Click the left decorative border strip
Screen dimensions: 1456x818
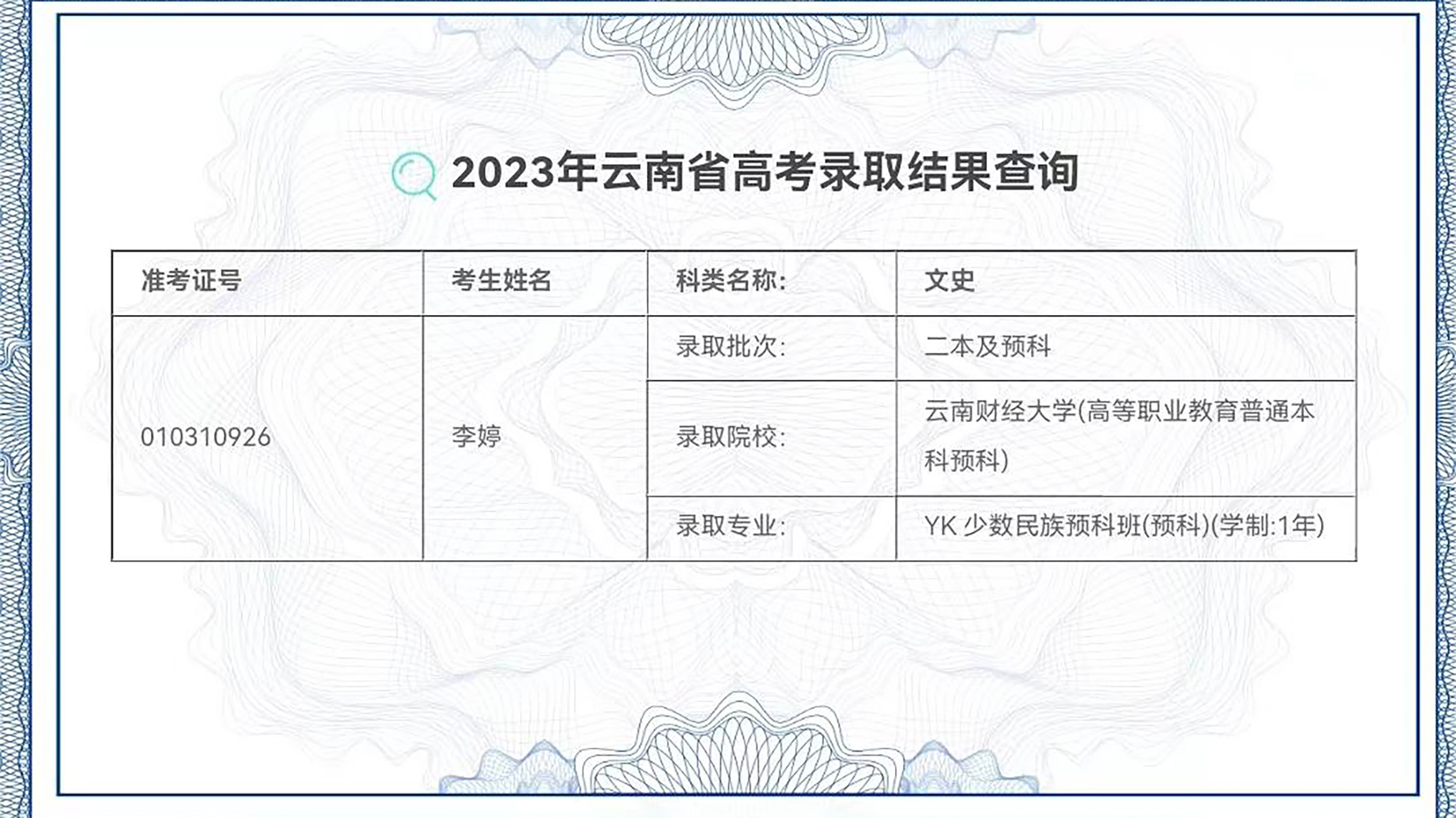tap(15, 409)
